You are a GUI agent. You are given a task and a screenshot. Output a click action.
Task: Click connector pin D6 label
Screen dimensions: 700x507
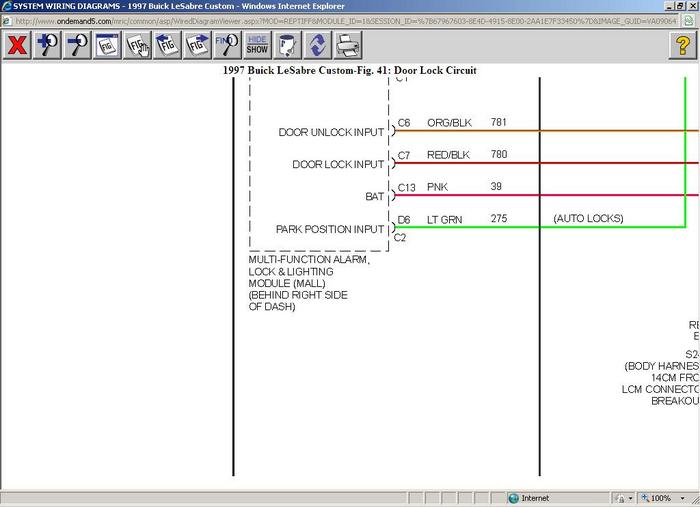[x=404, y=220]
